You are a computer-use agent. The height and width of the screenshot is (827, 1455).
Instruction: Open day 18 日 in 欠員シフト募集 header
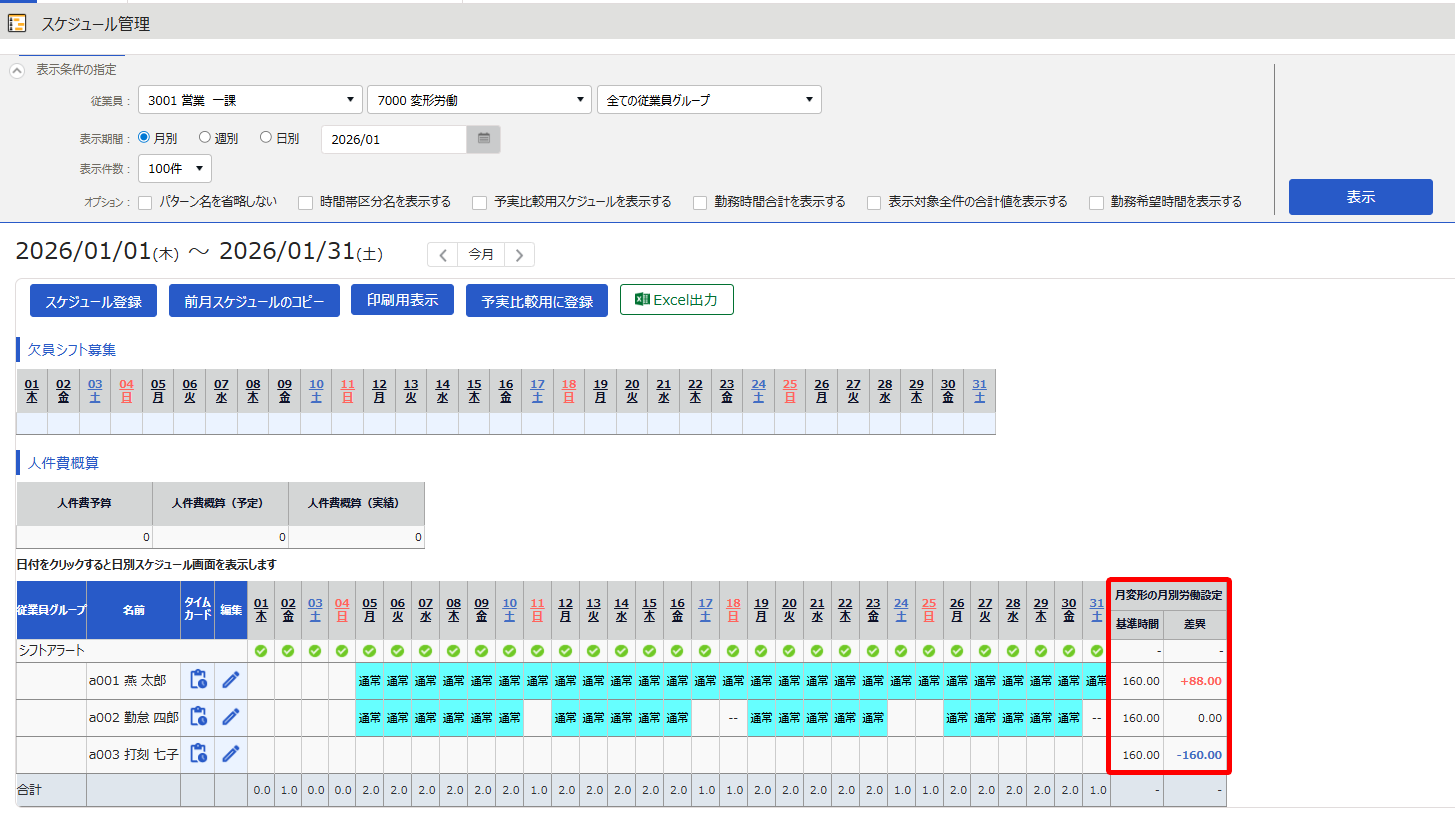569,391
